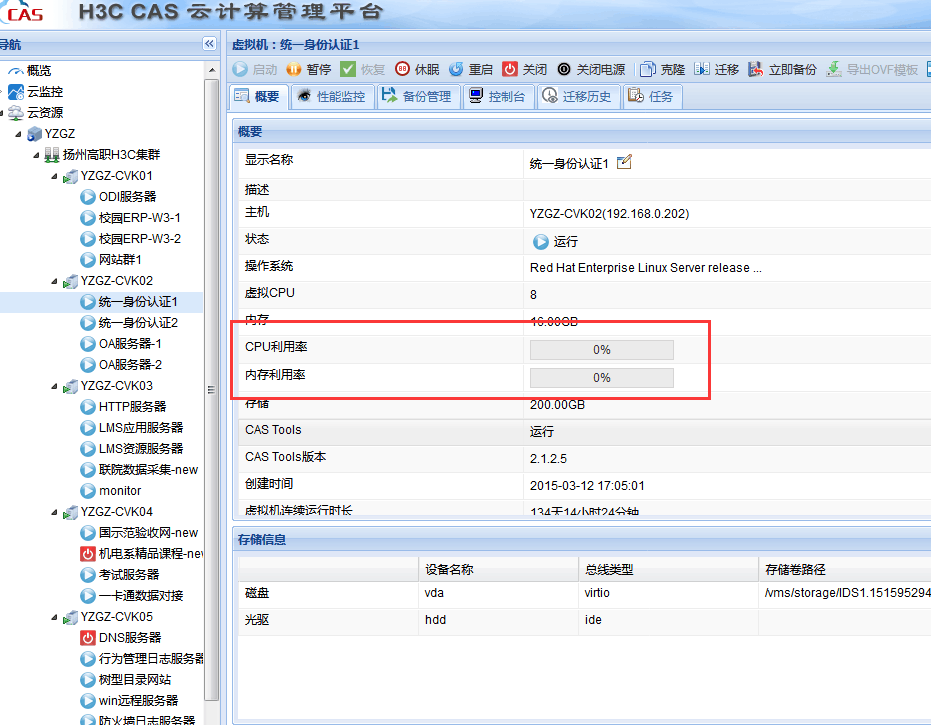The image size is (931, 725).
Task: Click the 迁移 (migrate) toolbar button
Action: [x=717, y=69]
